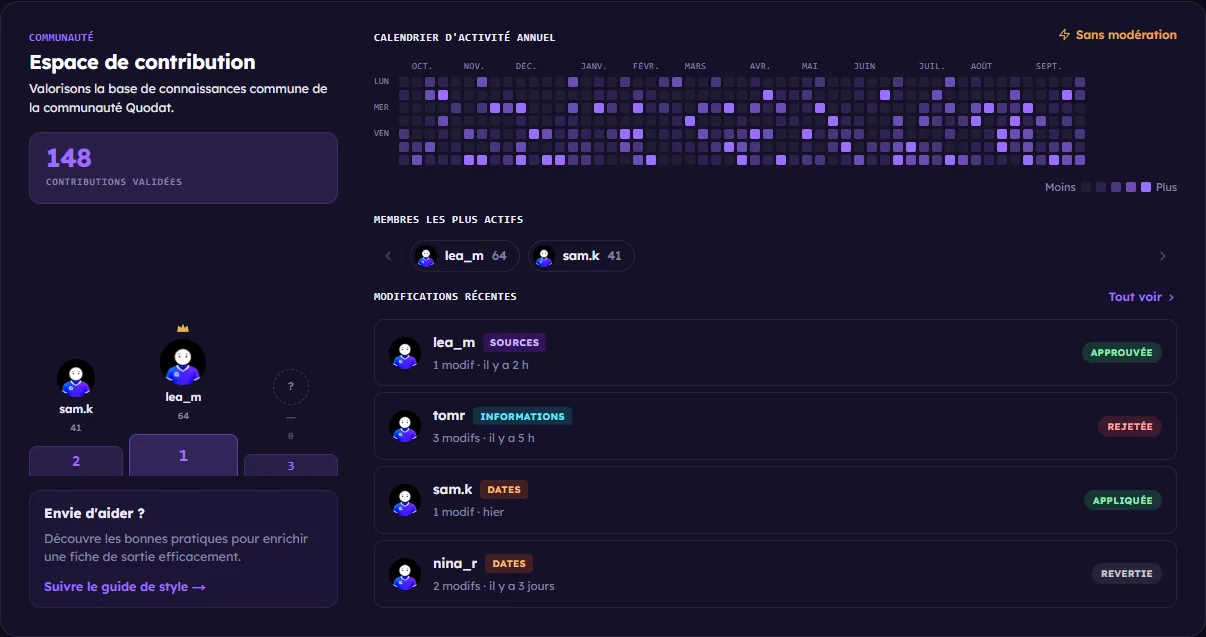Click the username nina_r in recent modifications
The width and height of the screenshot is (1206, 637).
click(455, 564)
